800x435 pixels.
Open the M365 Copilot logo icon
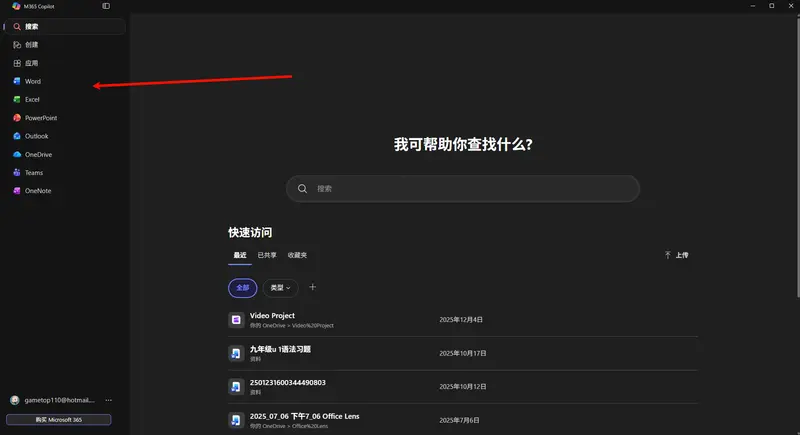tap(16, 6)
